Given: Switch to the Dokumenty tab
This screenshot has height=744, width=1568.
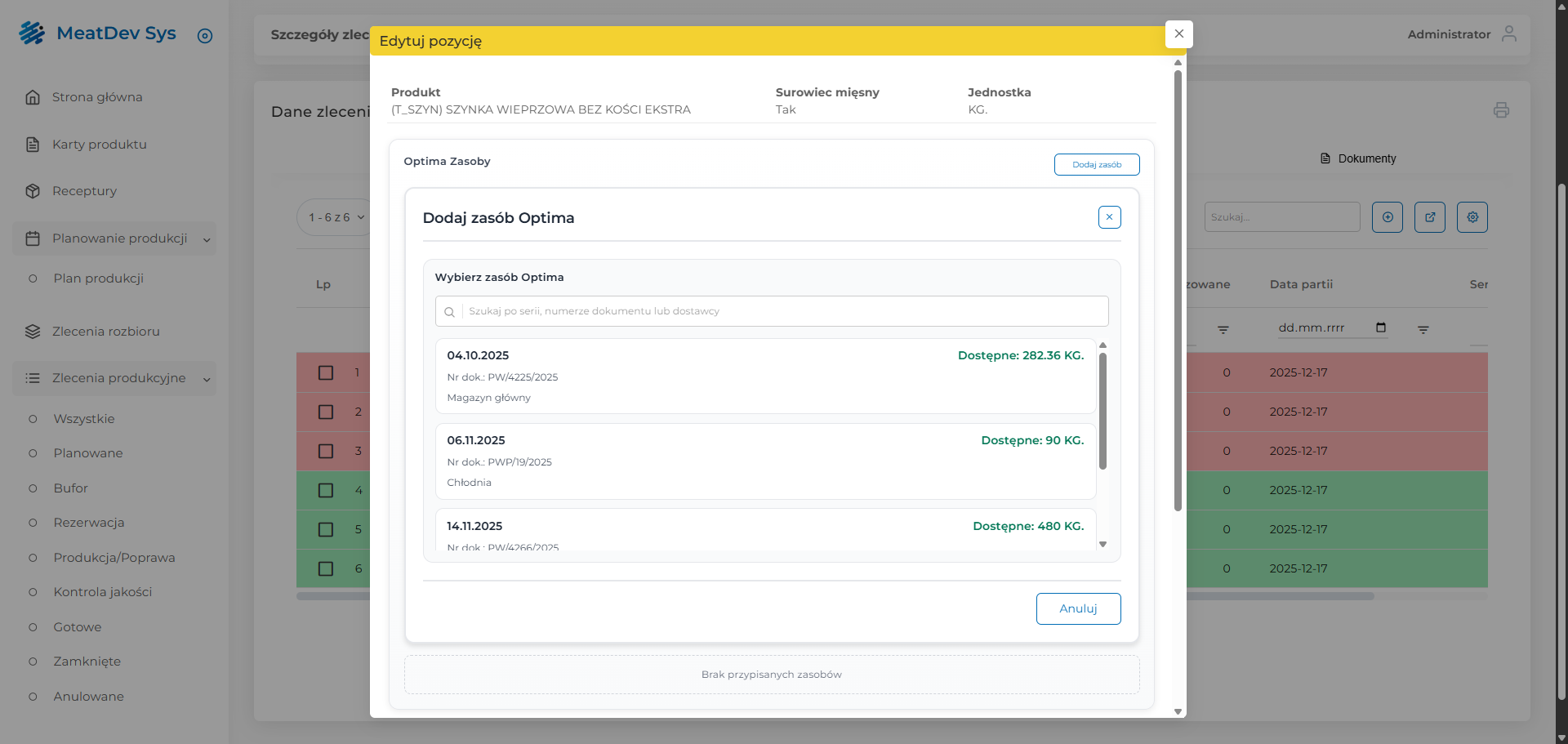Looking at the screenshot, I should coord(1358,158).
